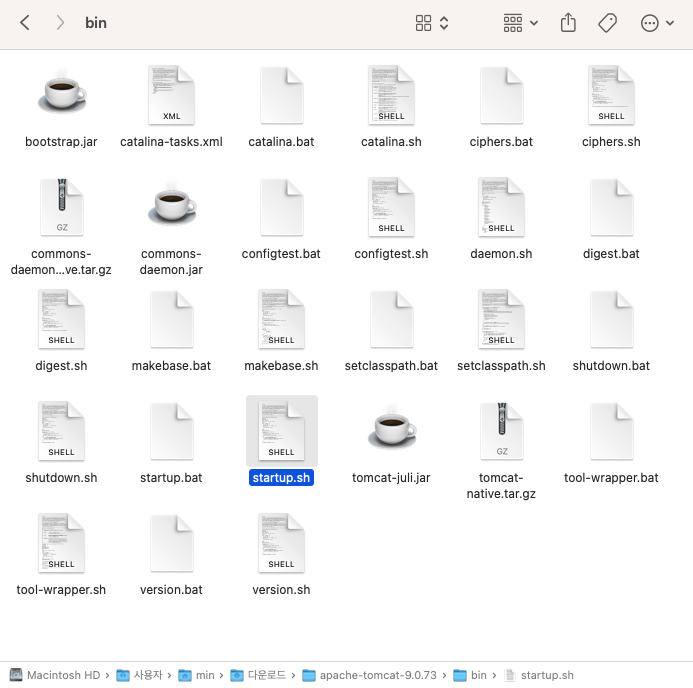The width and height of the screenshot is (693, 688).
Task: Click the shutdown.sh file name
Action: (61, 478)
